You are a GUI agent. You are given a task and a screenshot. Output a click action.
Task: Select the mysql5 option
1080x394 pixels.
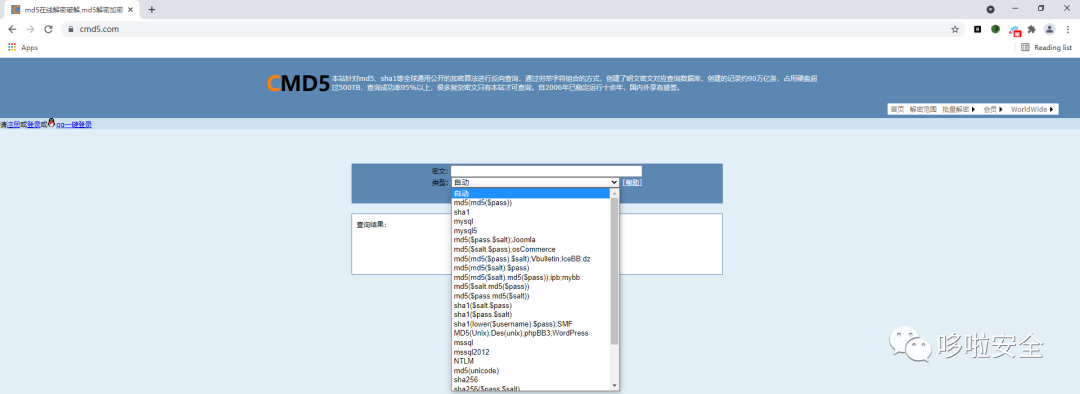[531, 231]
